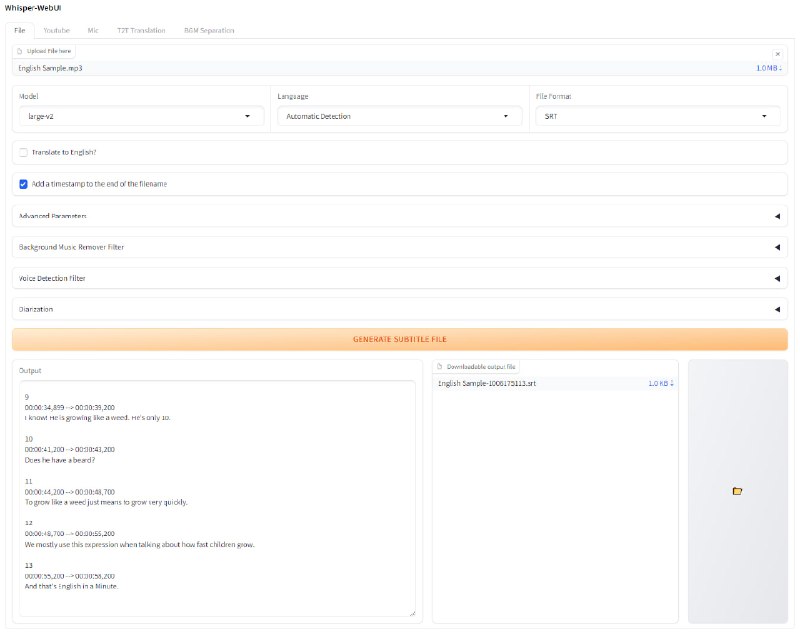800x634 pixels.
Task: Download English Sample.mp3 via its 1.0 MB link
Action: 769,68
